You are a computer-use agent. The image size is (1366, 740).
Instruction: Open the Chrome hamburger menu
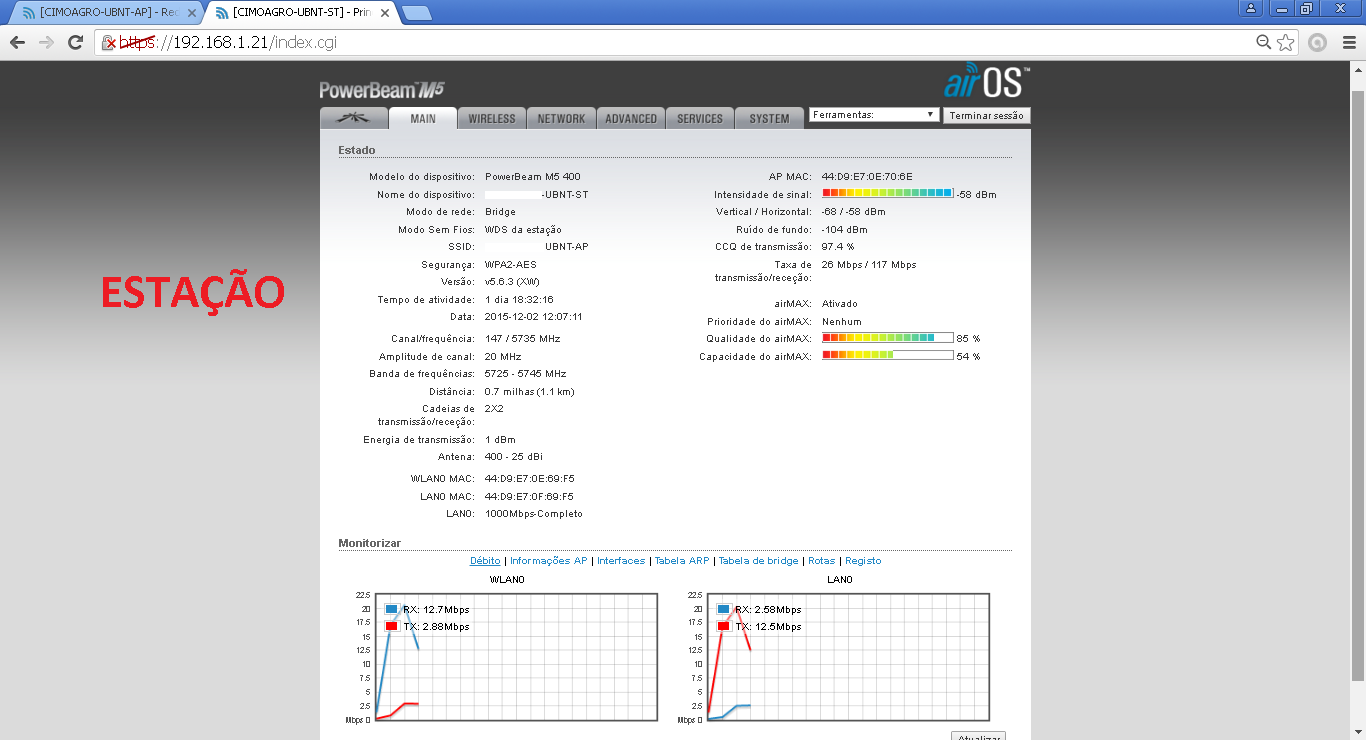(x=1348, y=42)
